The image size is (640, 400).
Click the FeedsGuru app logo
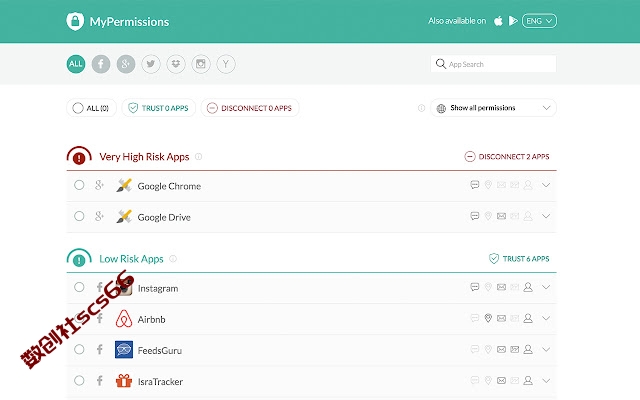pos(124,350)
